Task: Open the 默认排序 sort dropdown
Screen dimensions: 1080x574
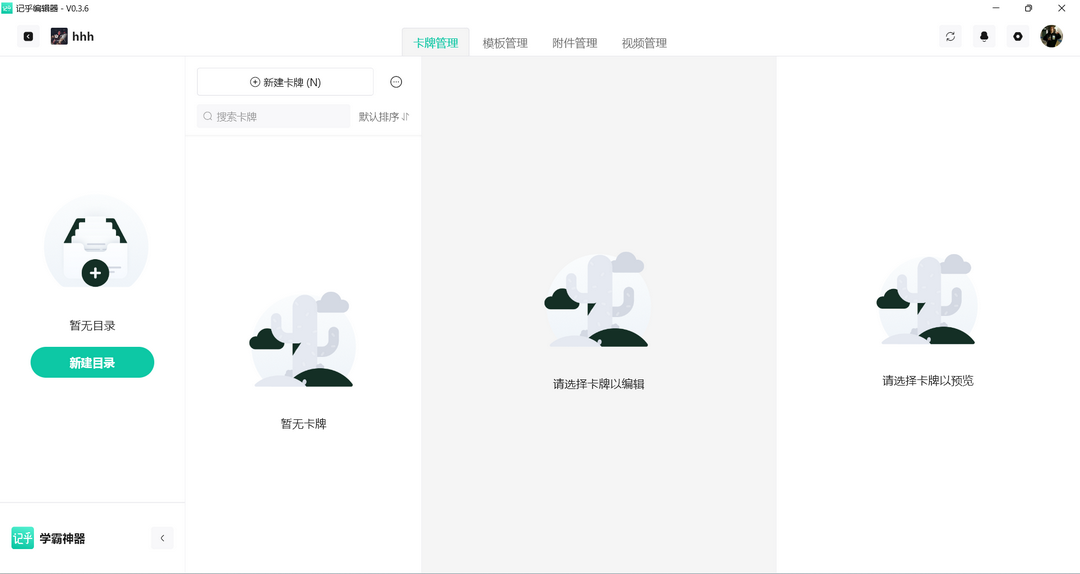Action: pyautogui.click(x=384, y=116)
